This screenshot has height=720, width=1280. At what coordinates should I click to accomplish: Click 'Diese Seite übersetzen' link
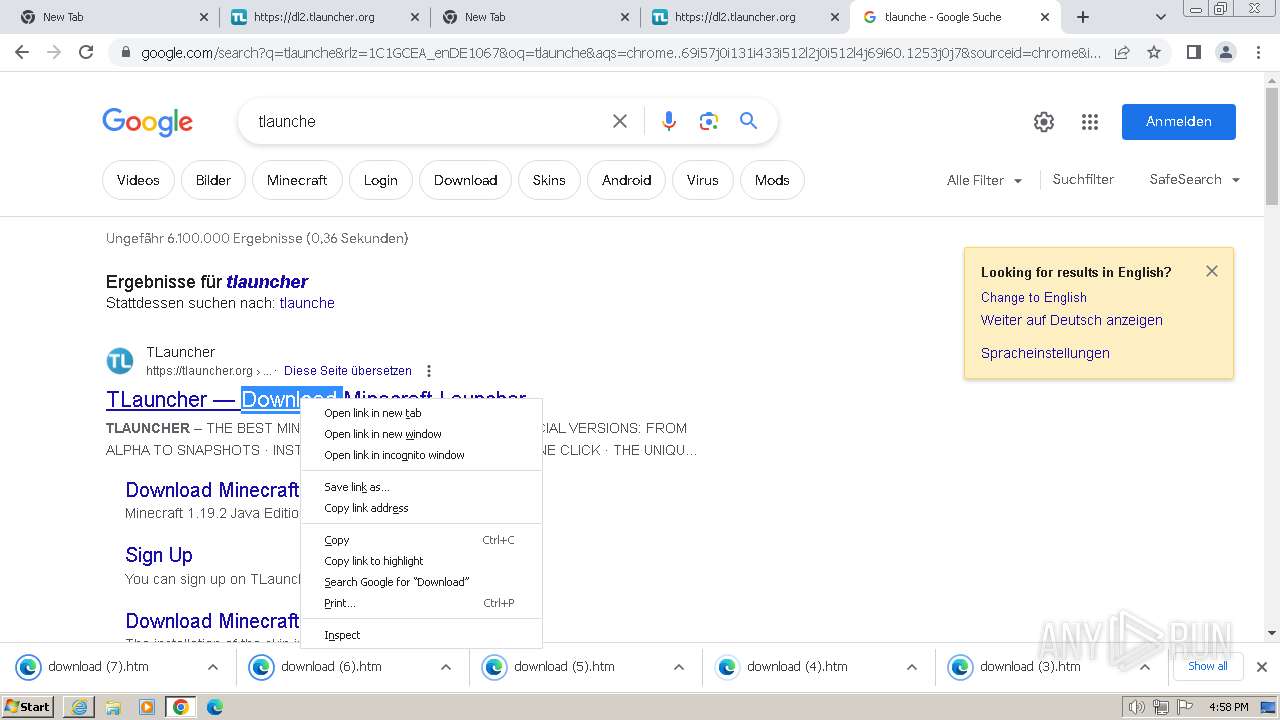pos(348,371)
